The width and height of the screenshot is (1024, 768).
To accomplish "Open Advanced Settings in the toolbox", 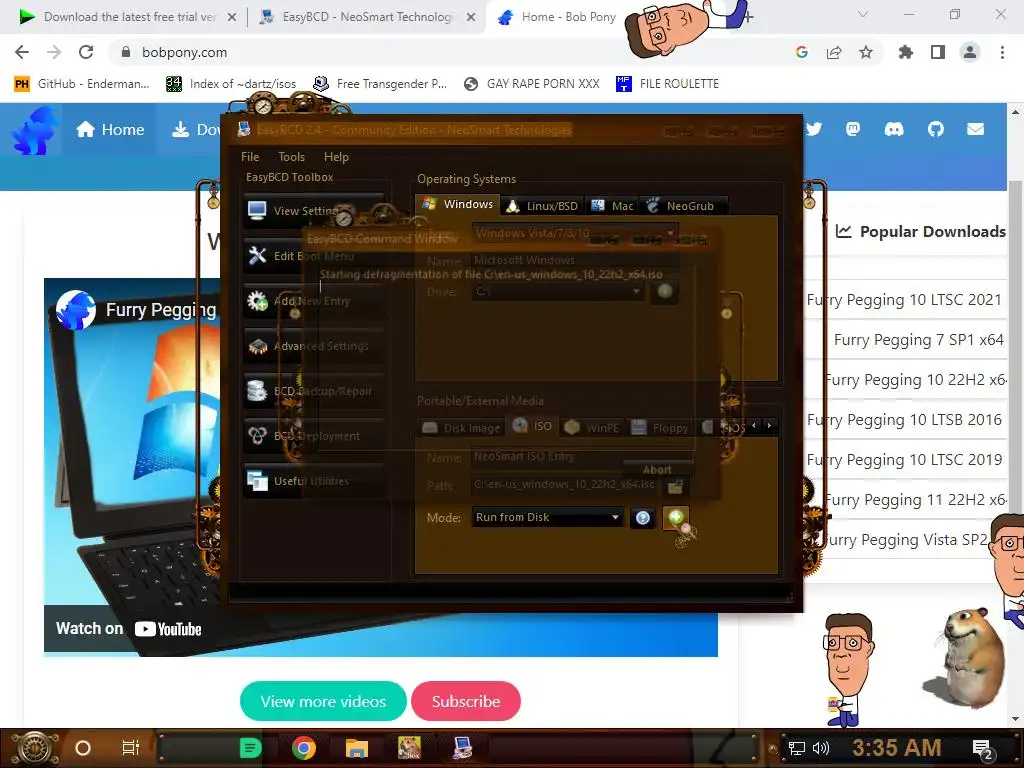I will pos(313,346).
